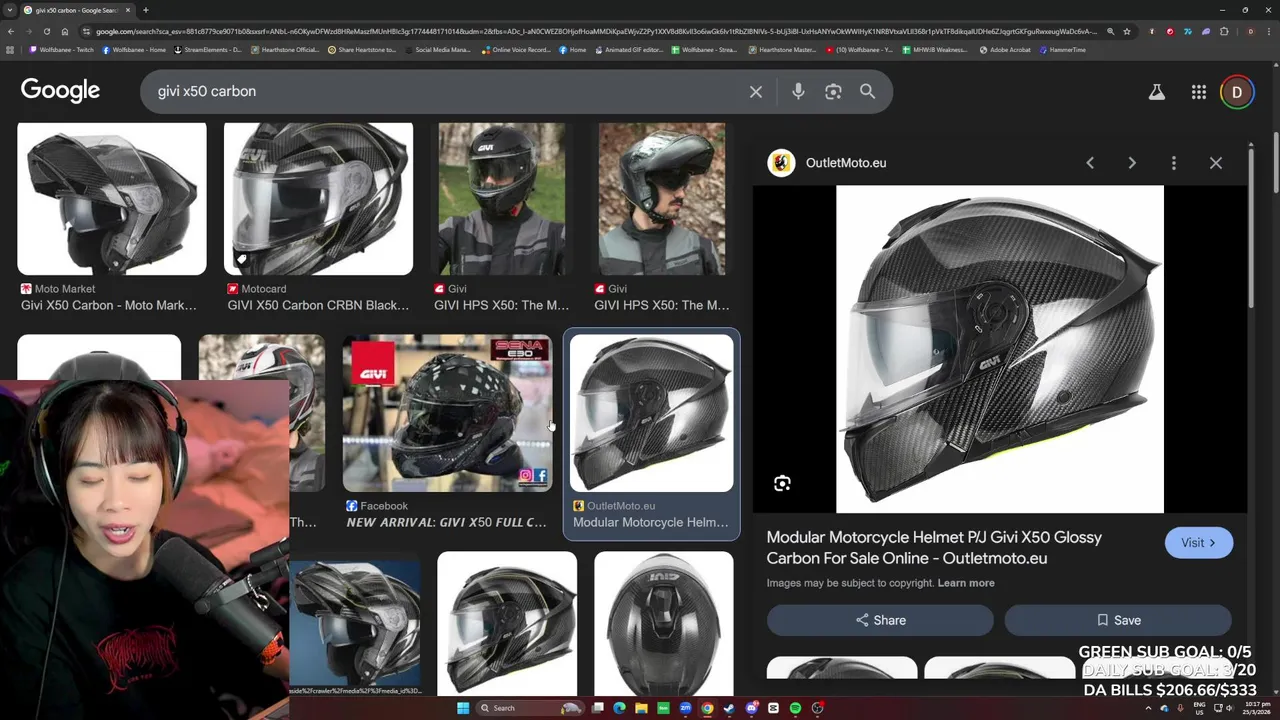
Task: Open a new Chrome tab
Action: (x=145, y=10)
